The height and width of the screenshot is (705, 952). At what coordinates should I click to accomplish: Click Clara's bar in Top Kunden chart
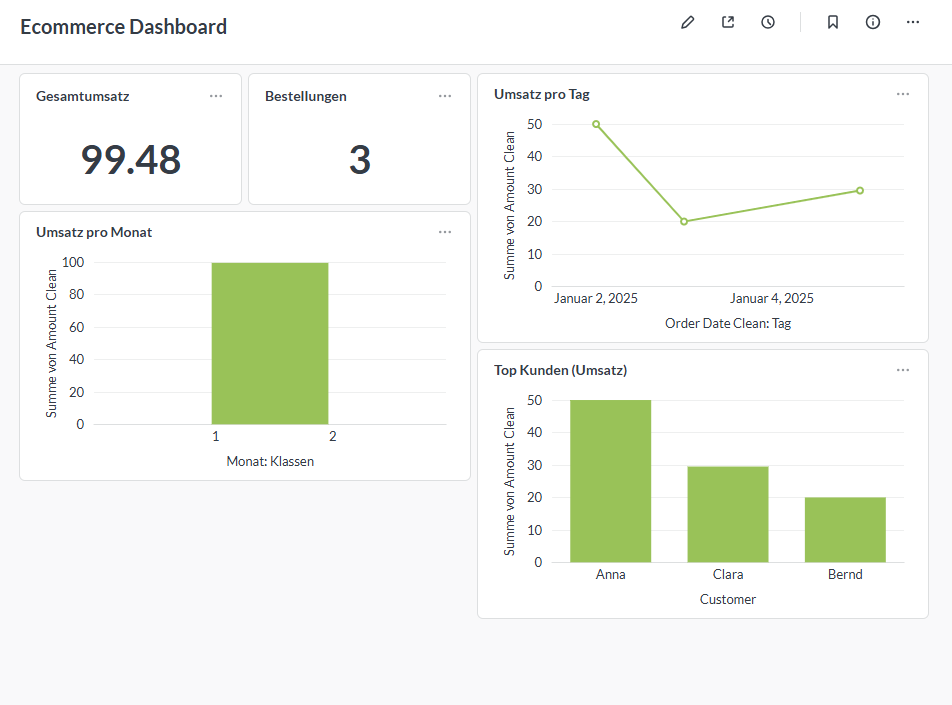click(x=727, y=514)
